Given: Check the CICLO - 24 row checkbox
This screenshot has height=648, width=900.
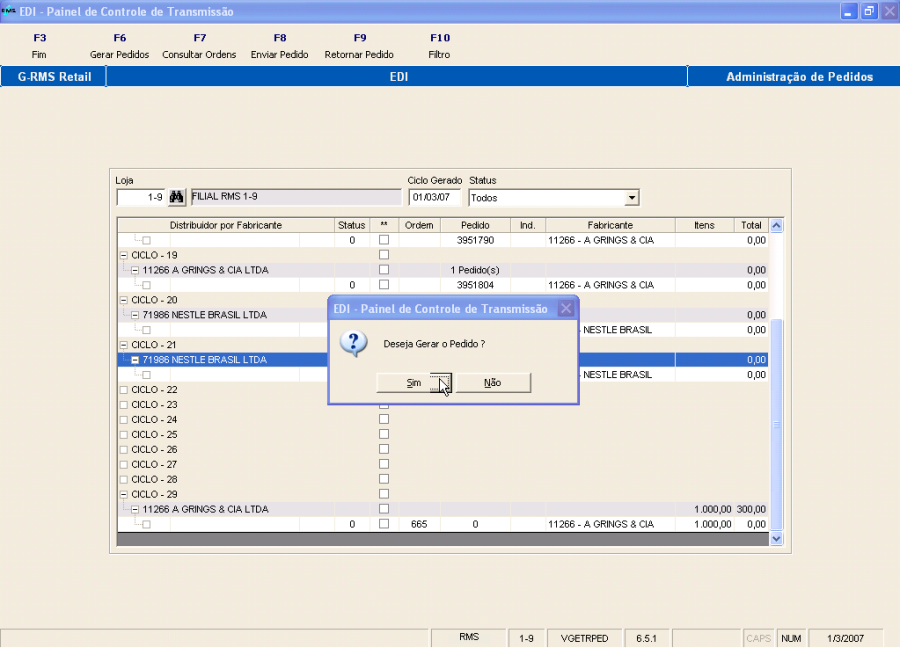Looking at the screenshot, I should click(384, 420).
